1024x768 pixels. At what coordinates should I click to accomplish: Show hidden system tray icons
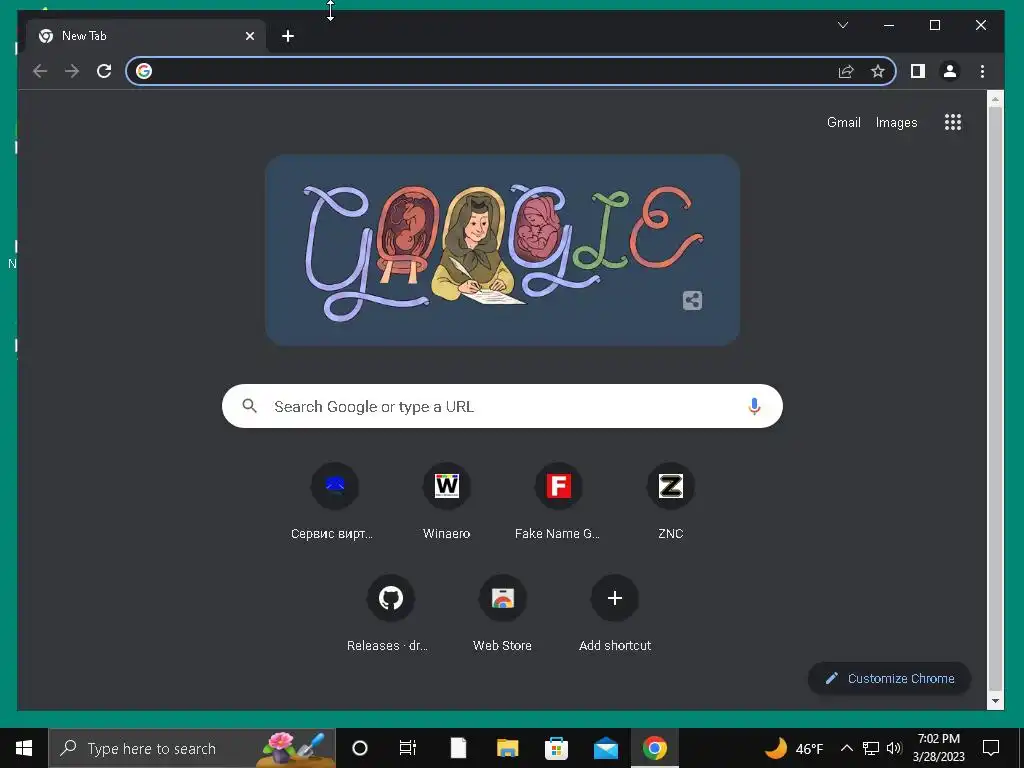846,748
